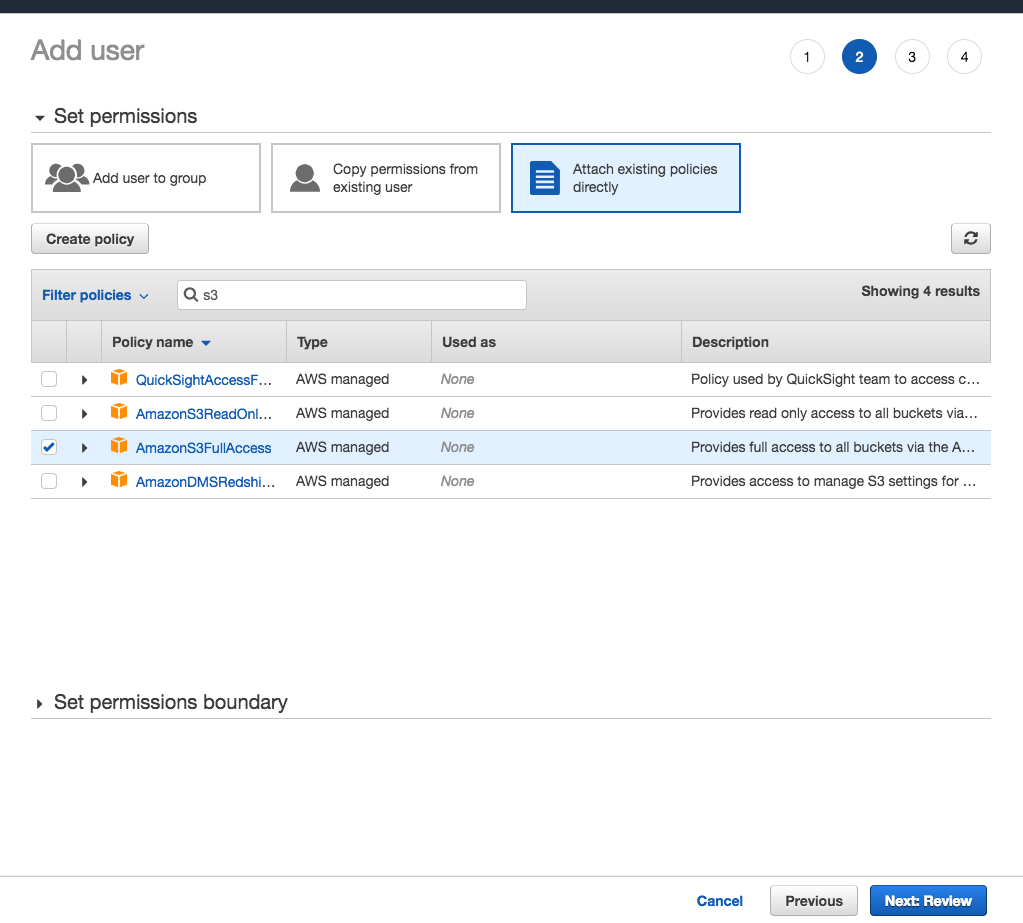Open the Filter policies dropdown
Screen dimensions: 1023x923
pyautogui.click(x=95, y=295)
